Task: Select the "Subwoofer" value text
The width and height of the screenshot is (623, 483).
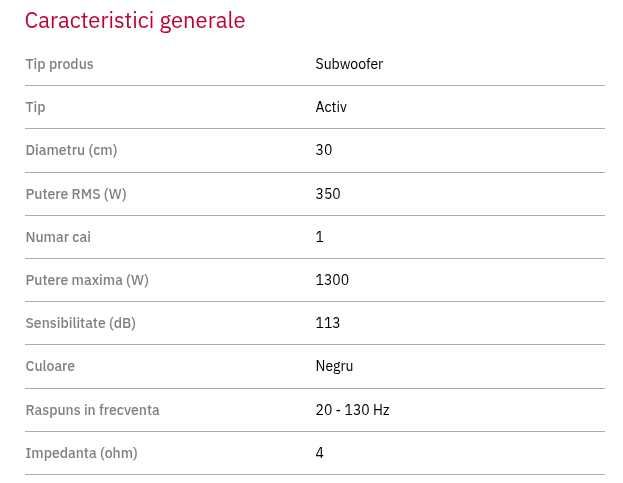Action: pos(349,64)
